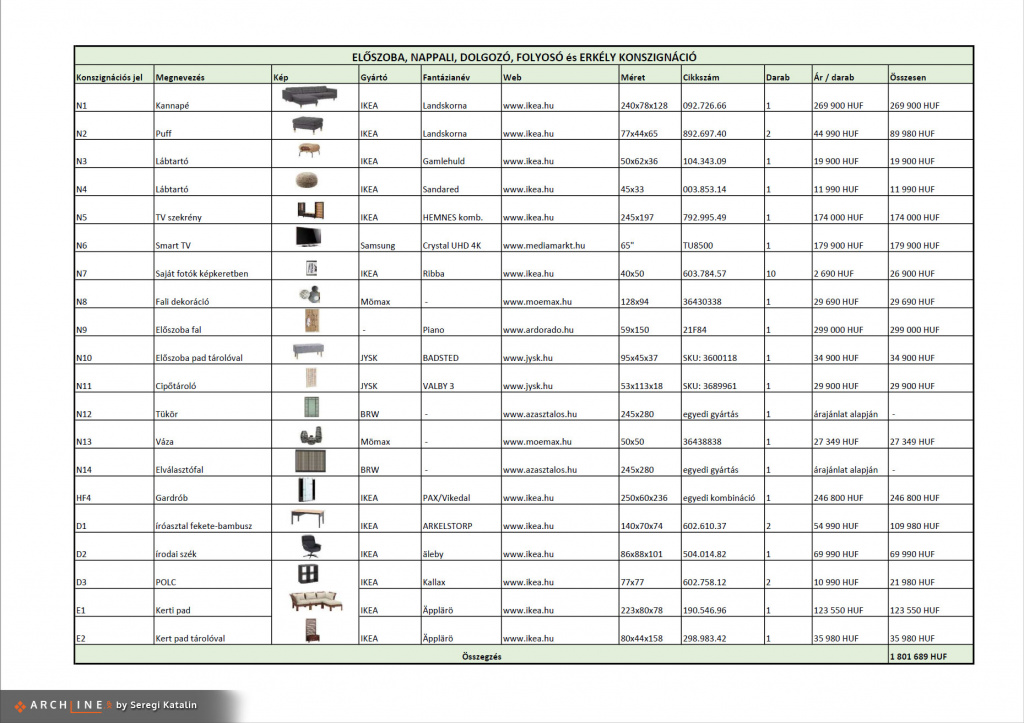Click the Kerti pad image in row E1
The height and width of the screenshot is (723, 1024).
(316, 602)
